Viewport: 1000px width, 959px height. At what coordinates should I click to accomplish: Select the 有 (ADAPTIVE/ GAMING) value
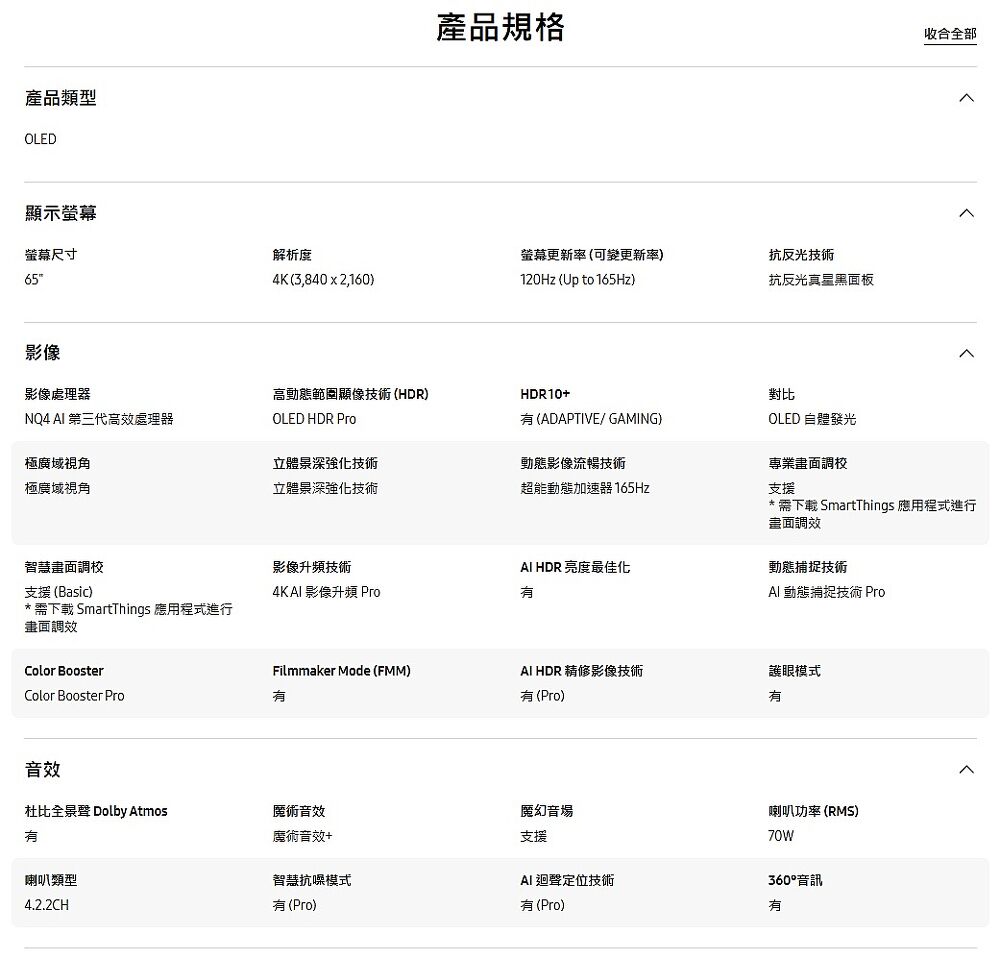[591, 419]
